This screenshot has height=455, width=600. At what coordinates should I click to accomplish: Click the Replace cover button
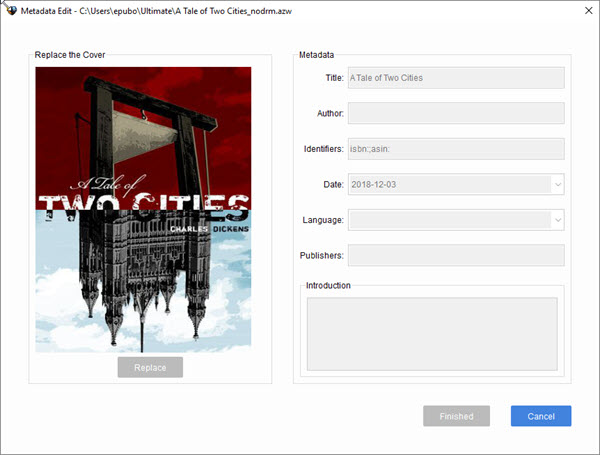(x=150, y=367)
